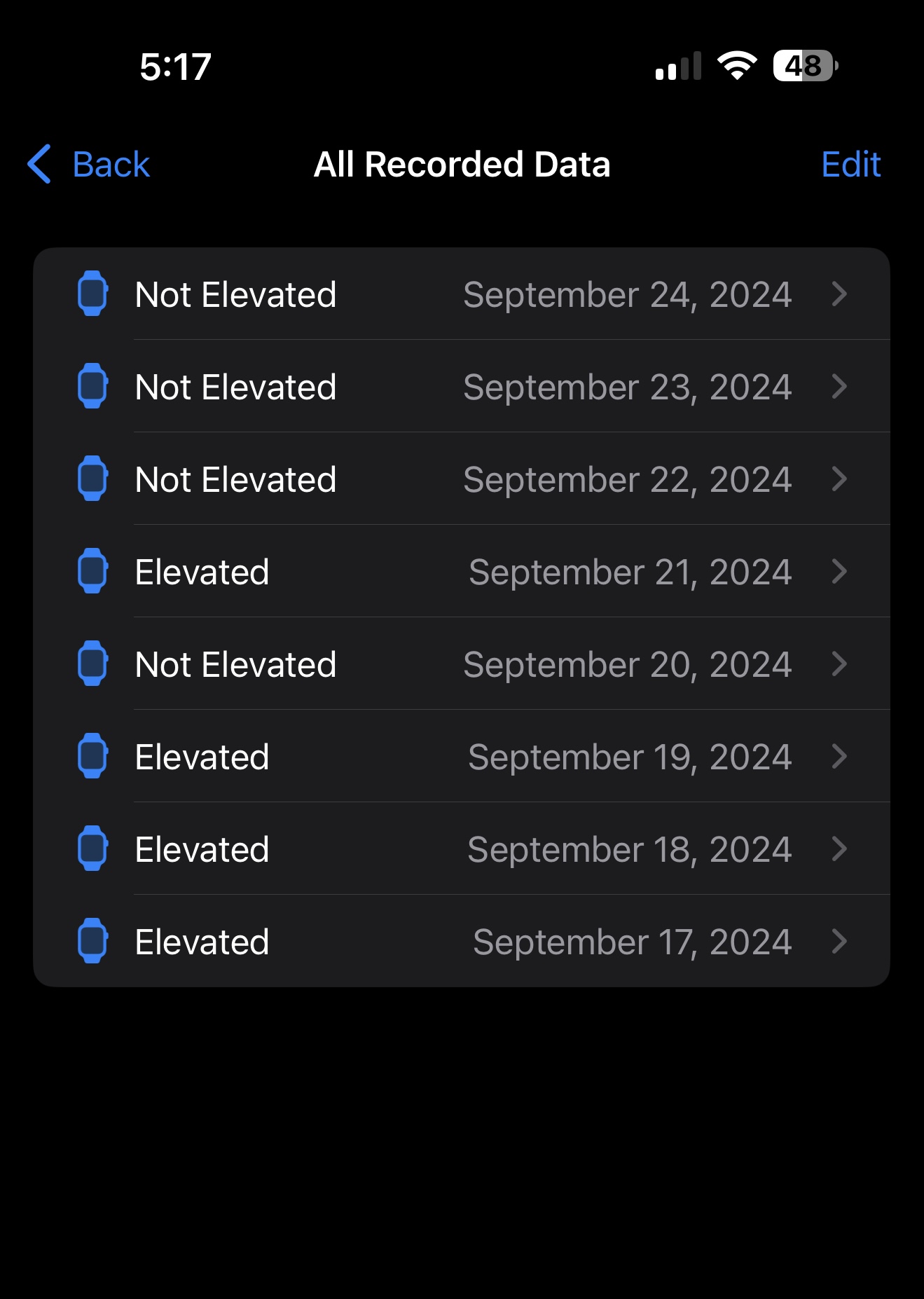Tap the watch icon beside September 19 entry
Viewport: 924px width, 1299px height.
(x=92, y=756)
